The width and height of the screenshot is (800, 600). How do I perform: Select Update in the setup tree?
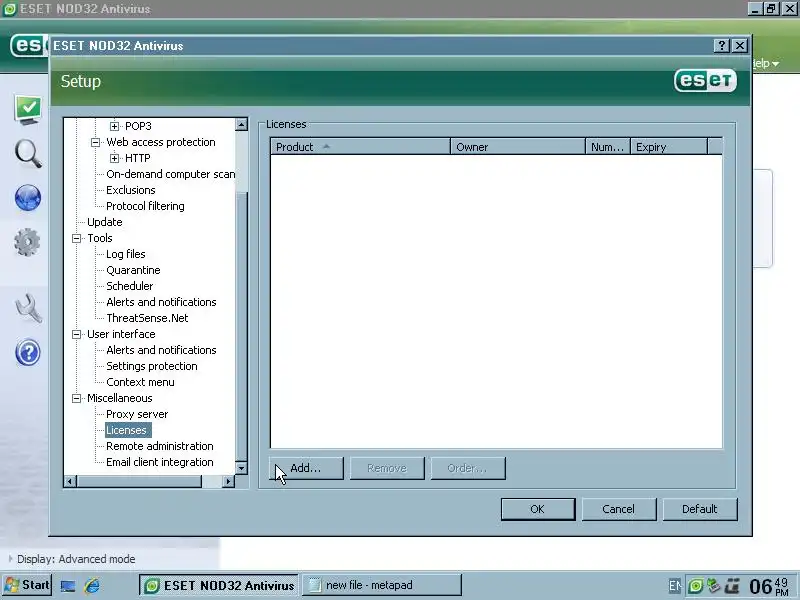click(x=105, y=222)
